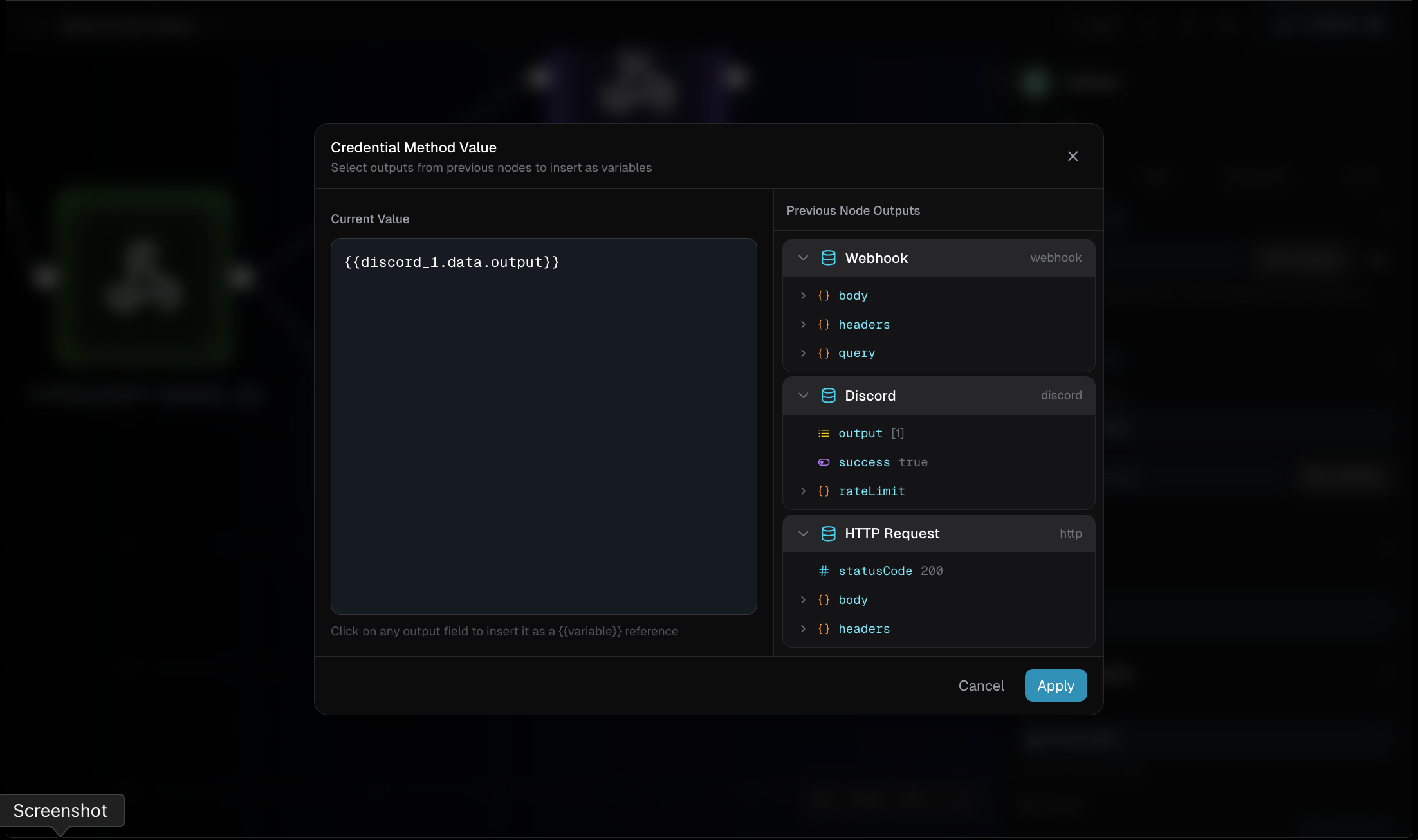Collapse the Discord node outputs
Screen dimensions: 1418x840
(803, 396)
